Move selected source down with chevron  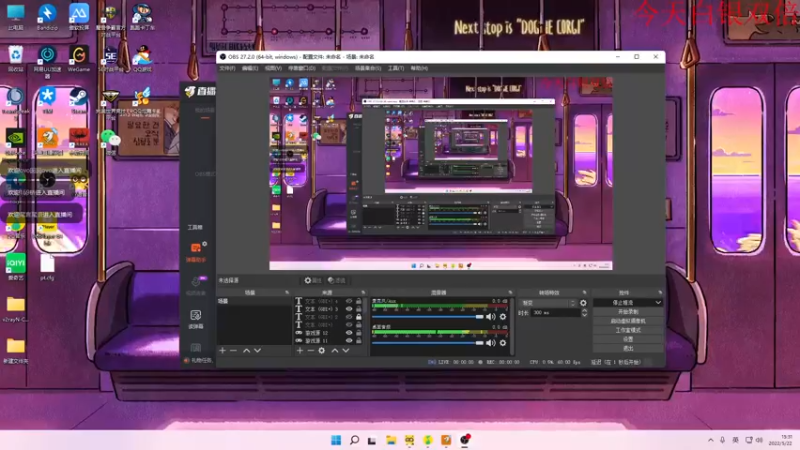click(x=345, y=351)
